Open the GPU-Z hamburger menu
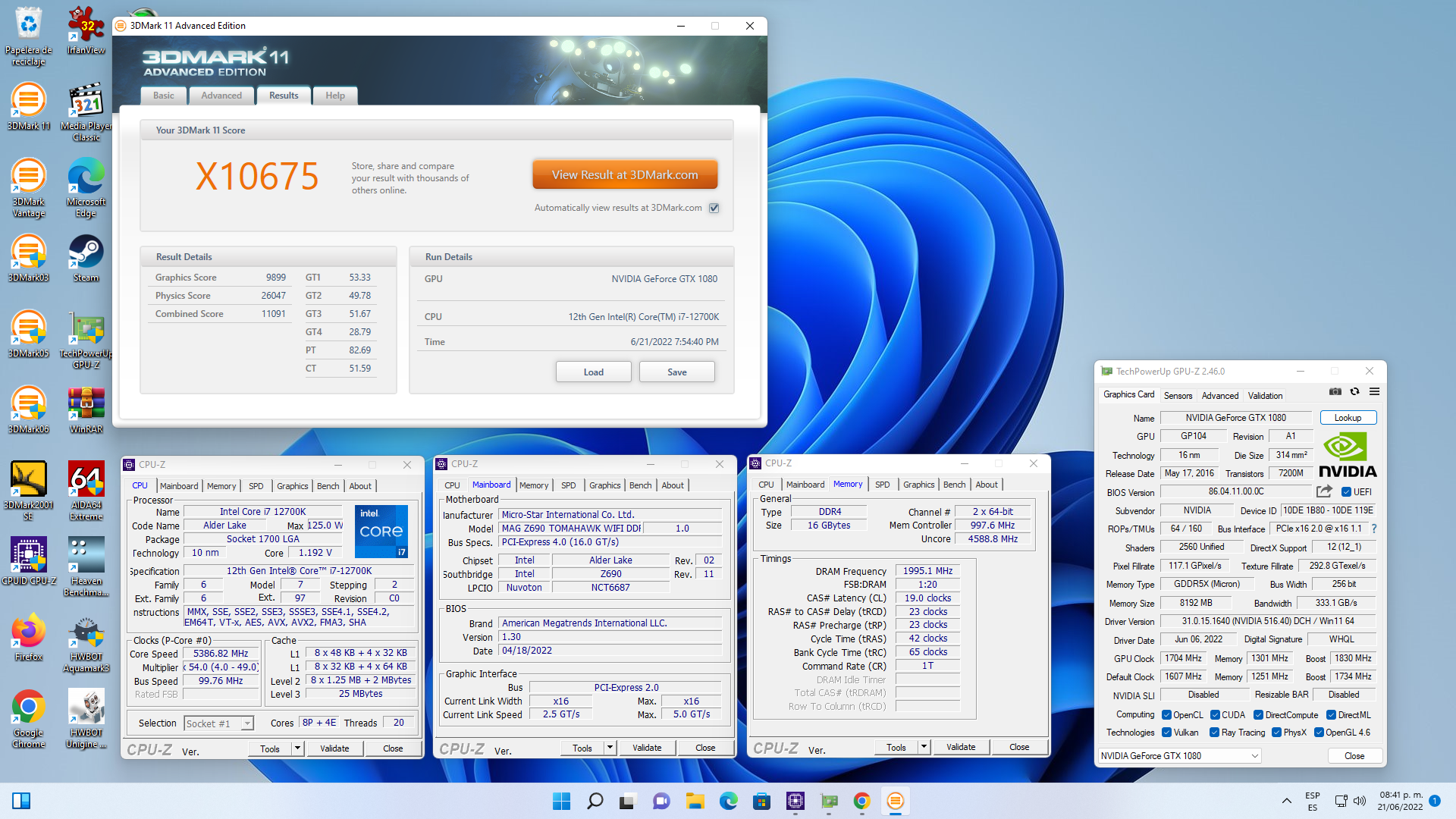1456x819 pixels. [x=1374, y=392]
